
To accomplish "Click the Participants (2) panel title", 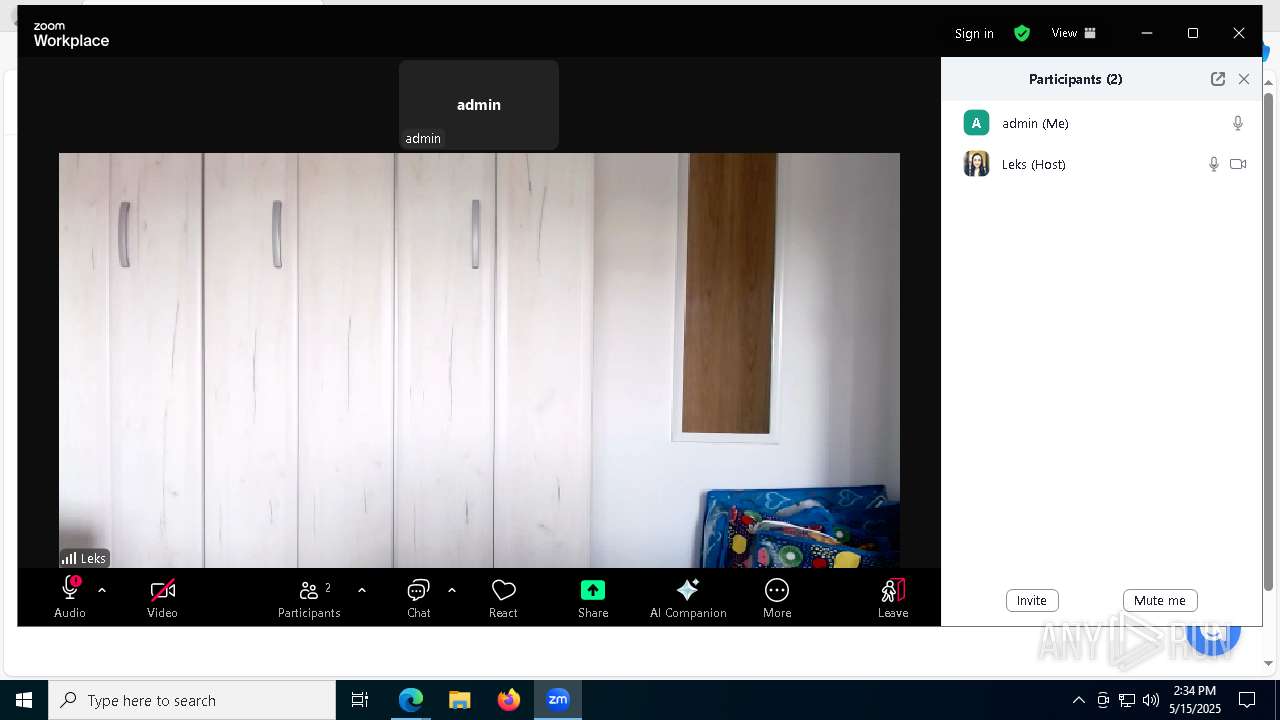I will [x=1076, y=79].
